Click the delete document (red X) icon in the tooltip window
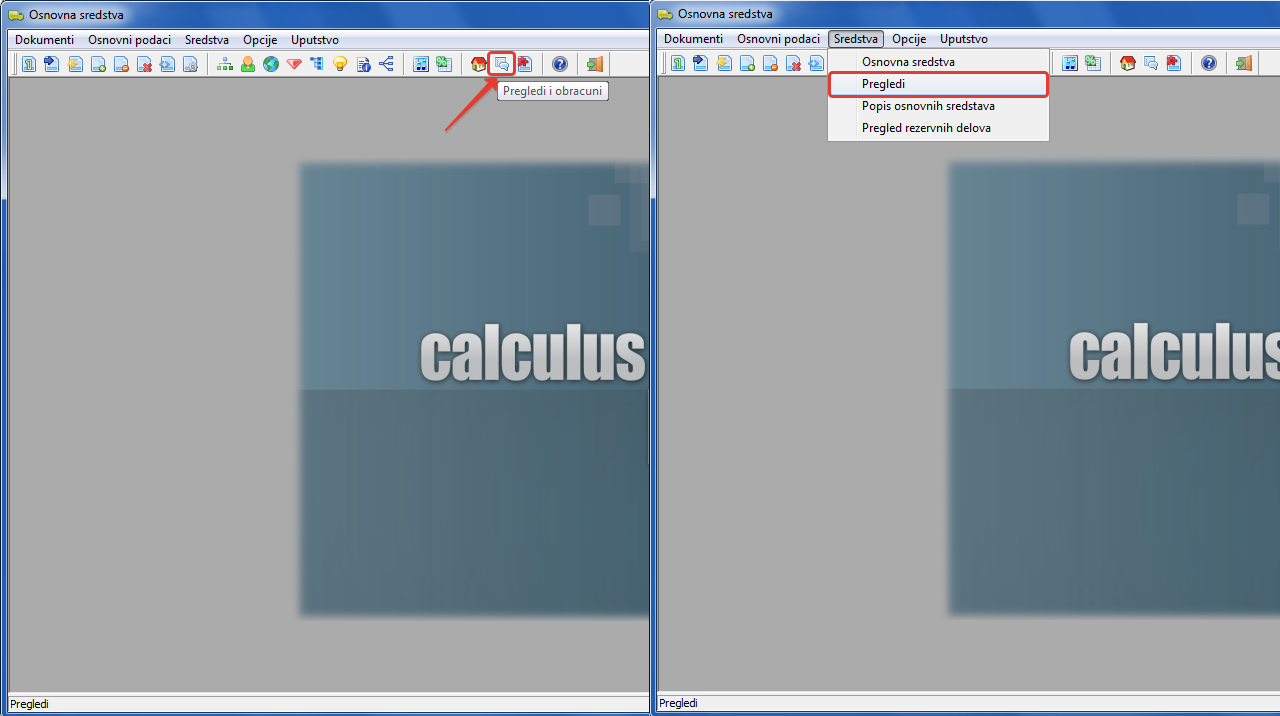The image size is (1280, 716). pyautogui.click(x=144, y=64)
